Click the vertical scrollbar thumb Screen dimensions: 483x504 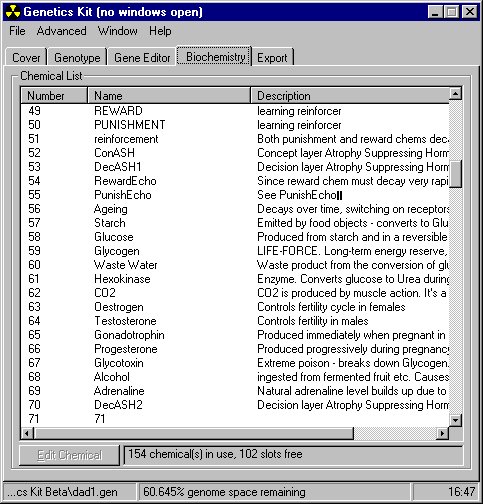(x=455, y=174)
